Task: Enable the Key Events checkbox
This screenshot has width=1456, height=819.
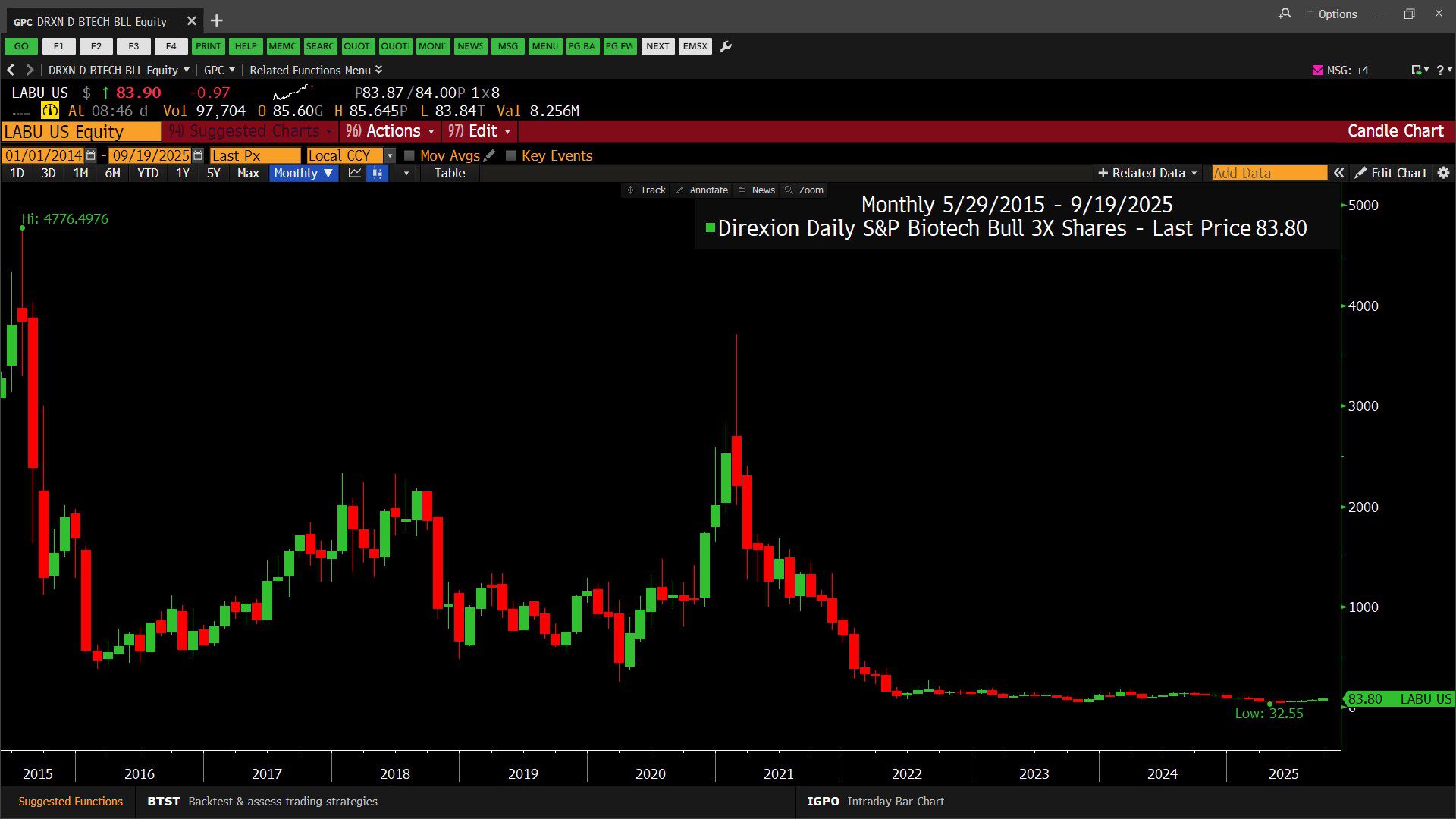Action: [x=511, y=155]
